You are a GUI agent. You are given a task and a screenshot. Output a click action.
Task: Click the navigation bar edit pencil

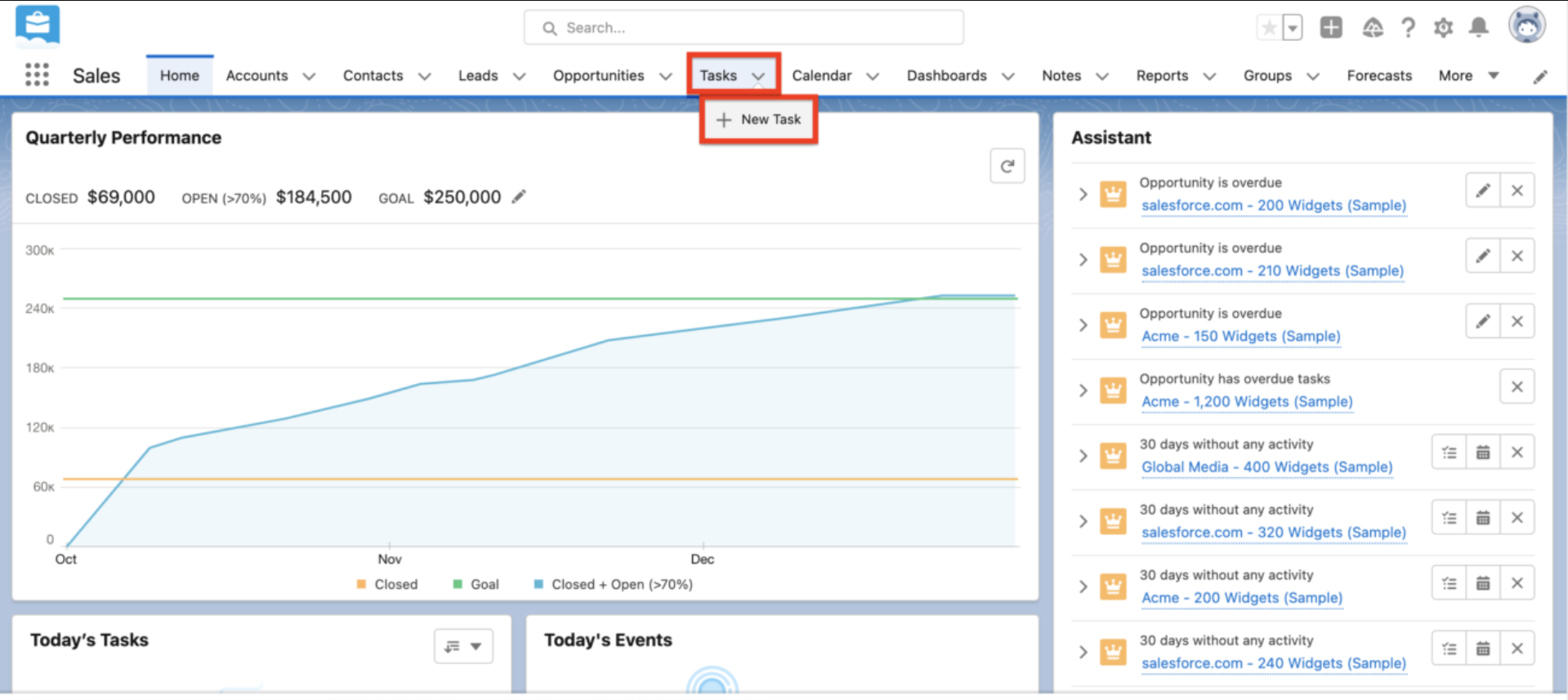coord(1540,76)
